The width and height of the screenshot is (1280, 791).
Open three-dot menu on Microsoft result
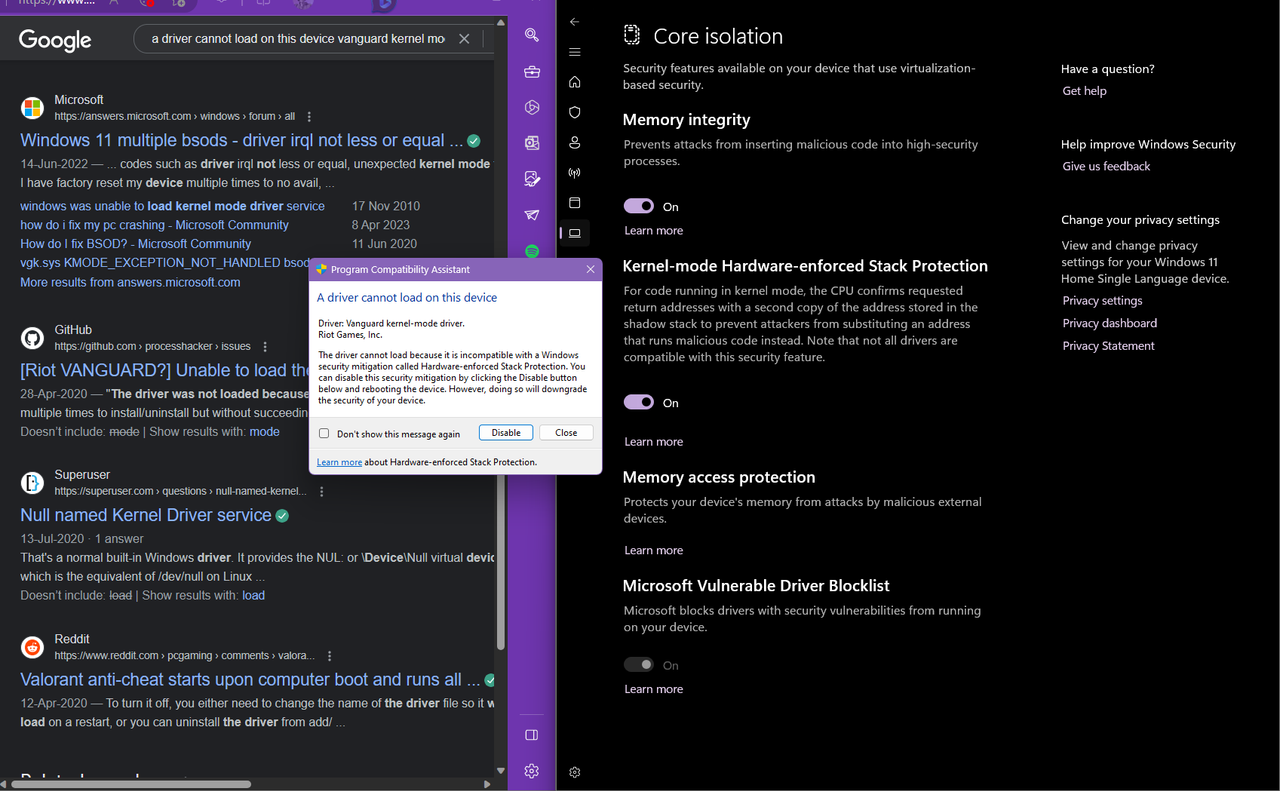tap(309, 116)
